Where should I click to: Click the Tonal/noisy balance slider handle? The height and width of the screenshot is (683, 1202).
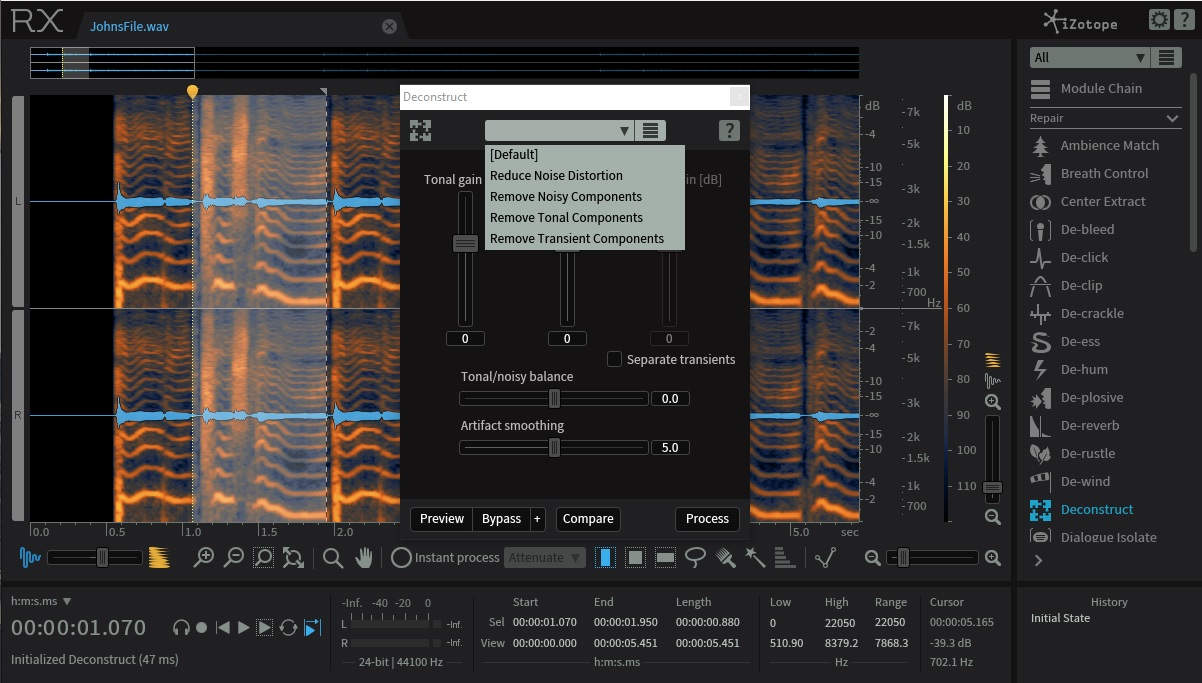click(x=554, y=398)
